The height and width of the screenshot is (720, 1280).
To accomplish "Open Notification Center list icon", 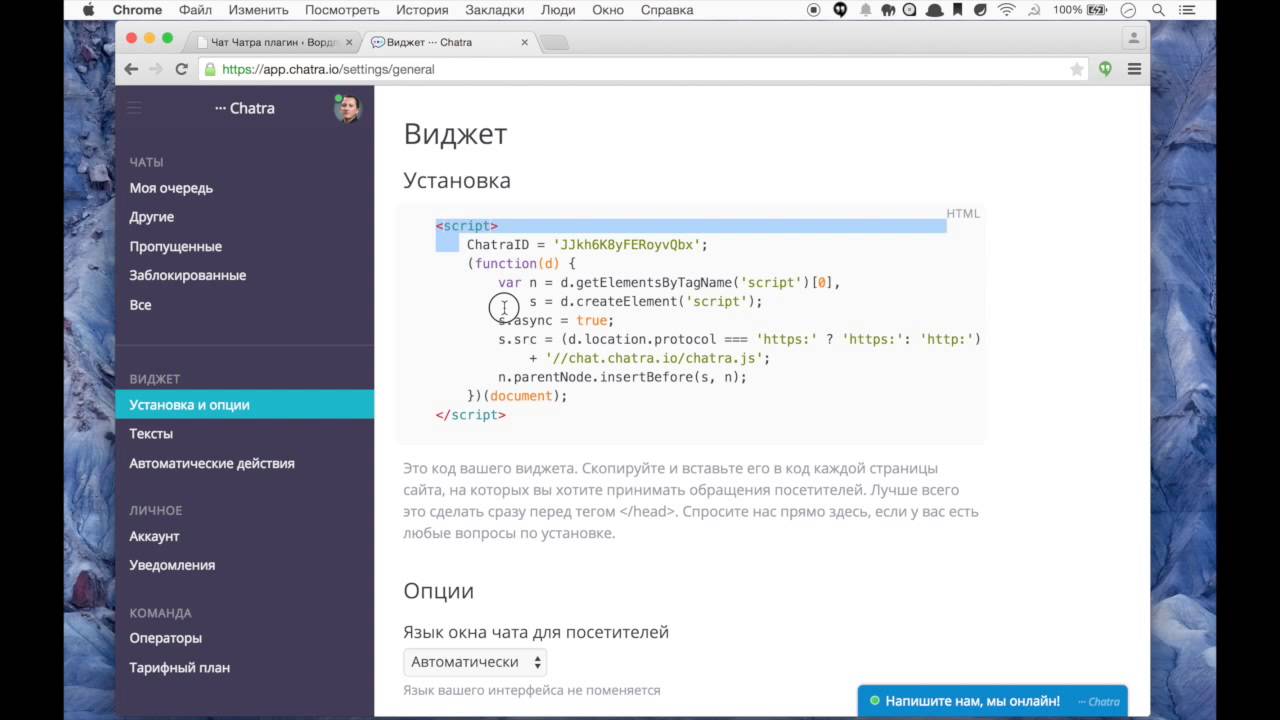I will (1187, 10).
